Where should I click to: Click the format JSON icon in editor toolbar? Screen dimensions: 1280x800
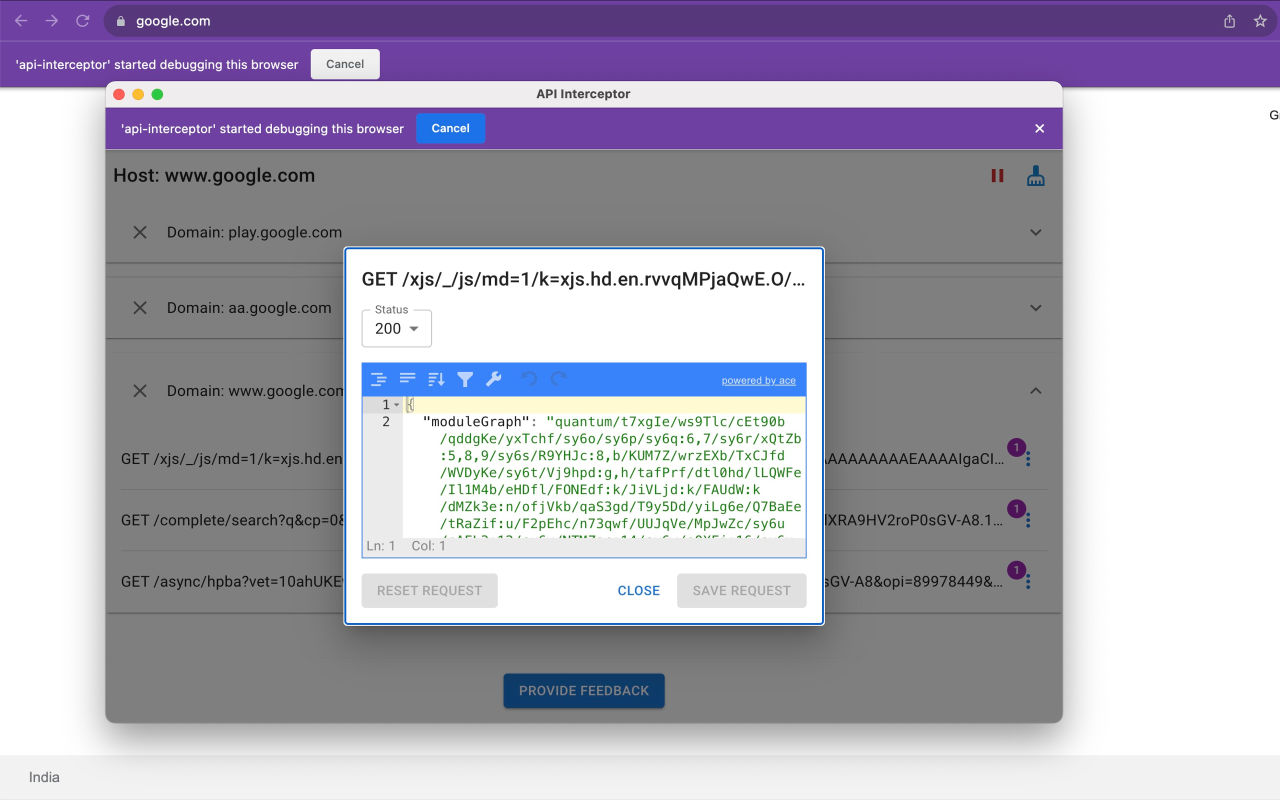click(378, 379)
